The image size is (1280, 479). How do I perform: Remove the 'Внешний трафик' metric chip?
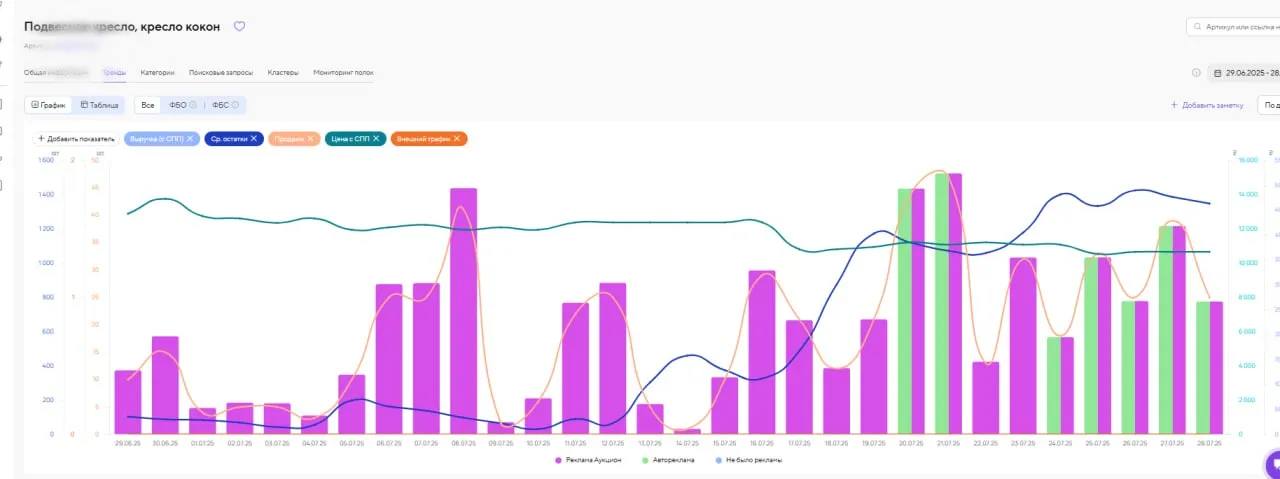pos(457,138)
